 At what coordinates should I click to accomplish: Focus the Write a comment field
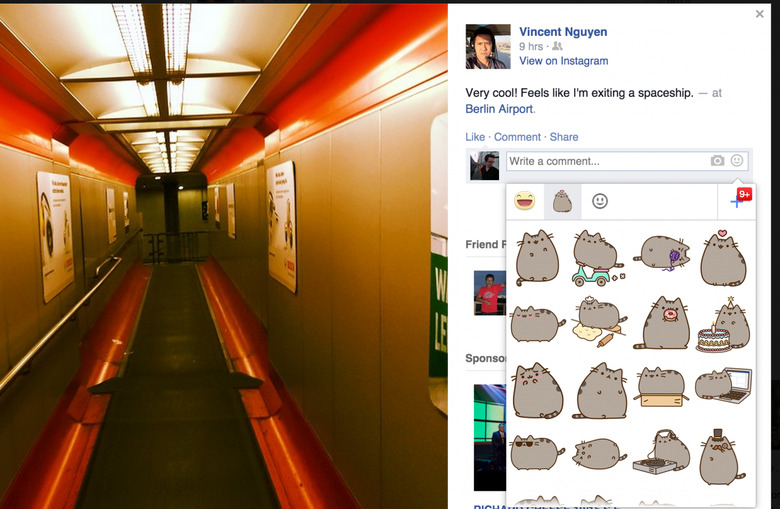[x=627, y=161]
